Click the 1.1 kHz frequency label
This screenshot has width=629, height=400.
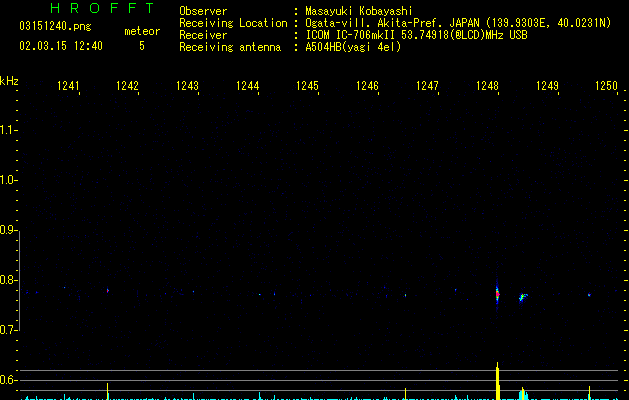point(8,130)
